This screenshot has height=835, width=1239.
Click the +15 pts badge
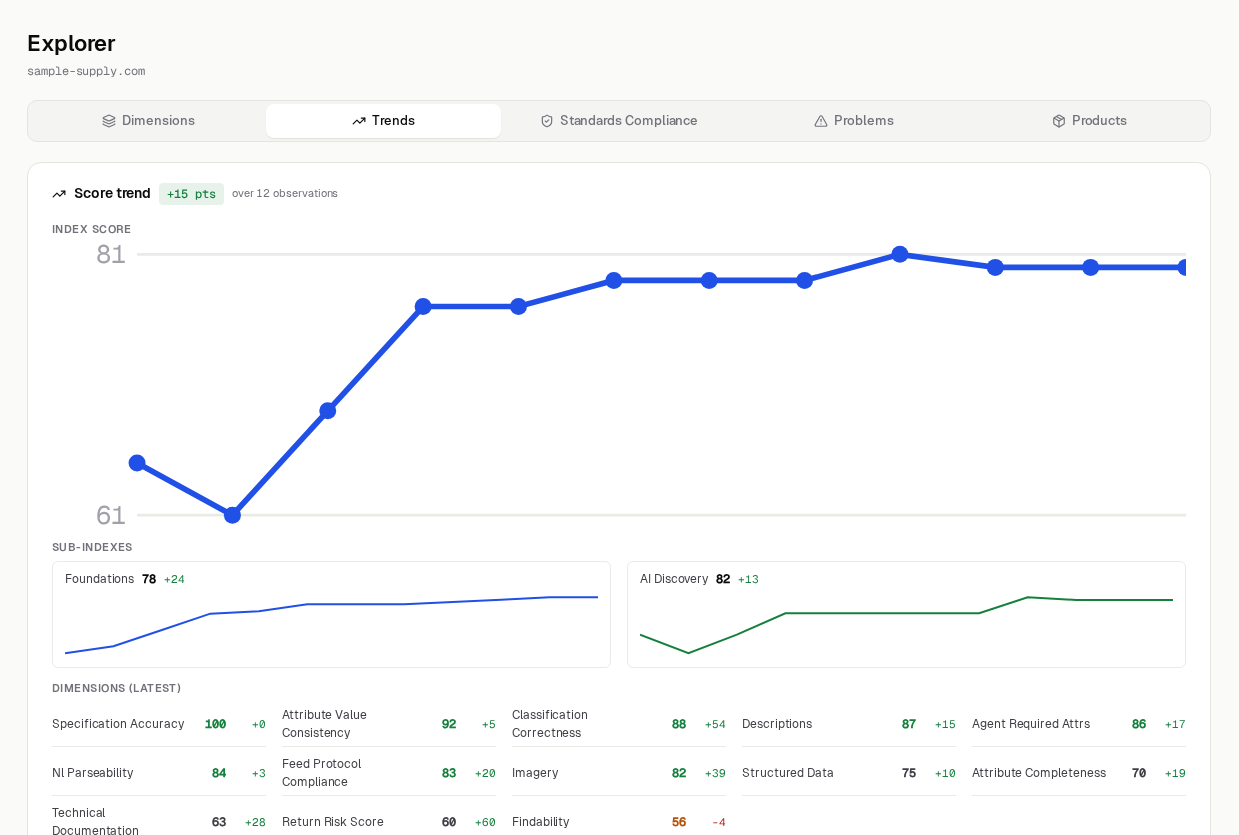pos(191,194)
